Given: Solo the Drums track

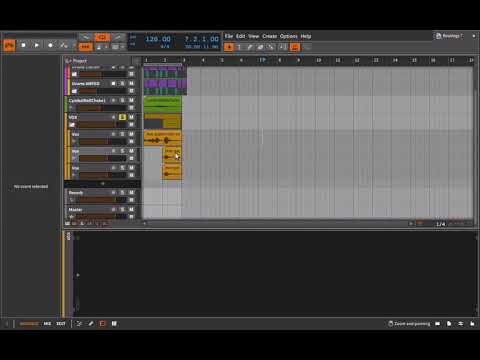Looking at the screenshot, I should (x=122, y=83).
